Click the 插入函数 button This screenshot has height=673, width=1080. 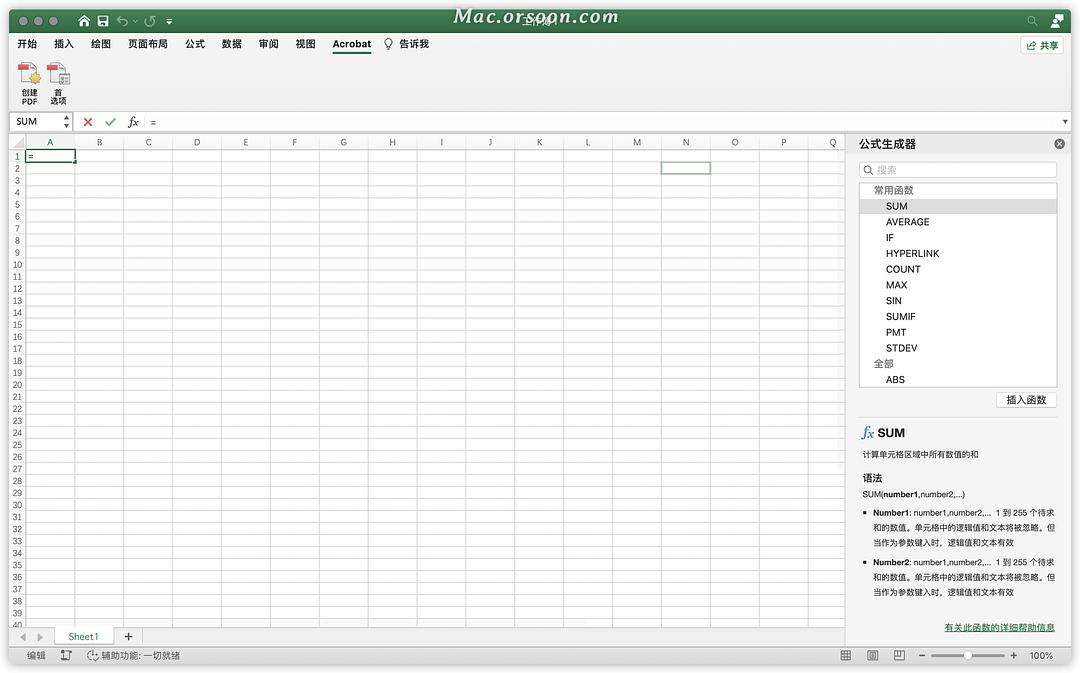click(1026, 400)
